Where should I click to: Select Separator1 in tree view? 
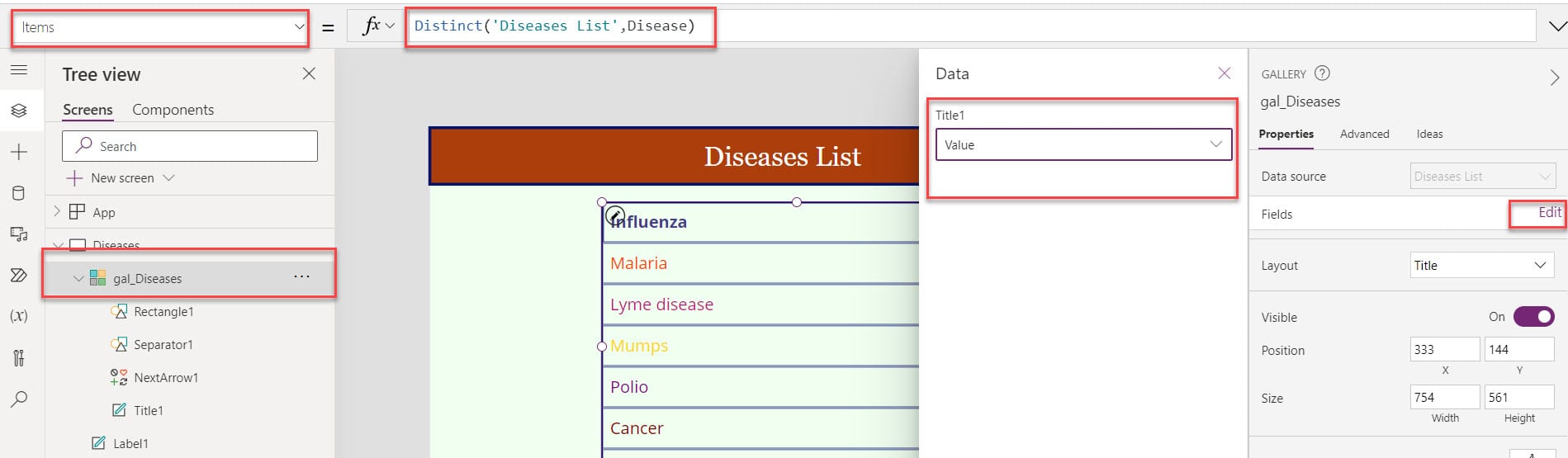pyautogui.click(x=163, y=344)
